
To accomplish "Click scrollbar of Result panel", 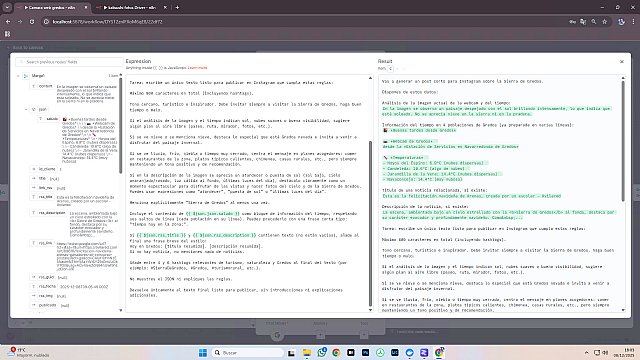I will coord(623,141).
